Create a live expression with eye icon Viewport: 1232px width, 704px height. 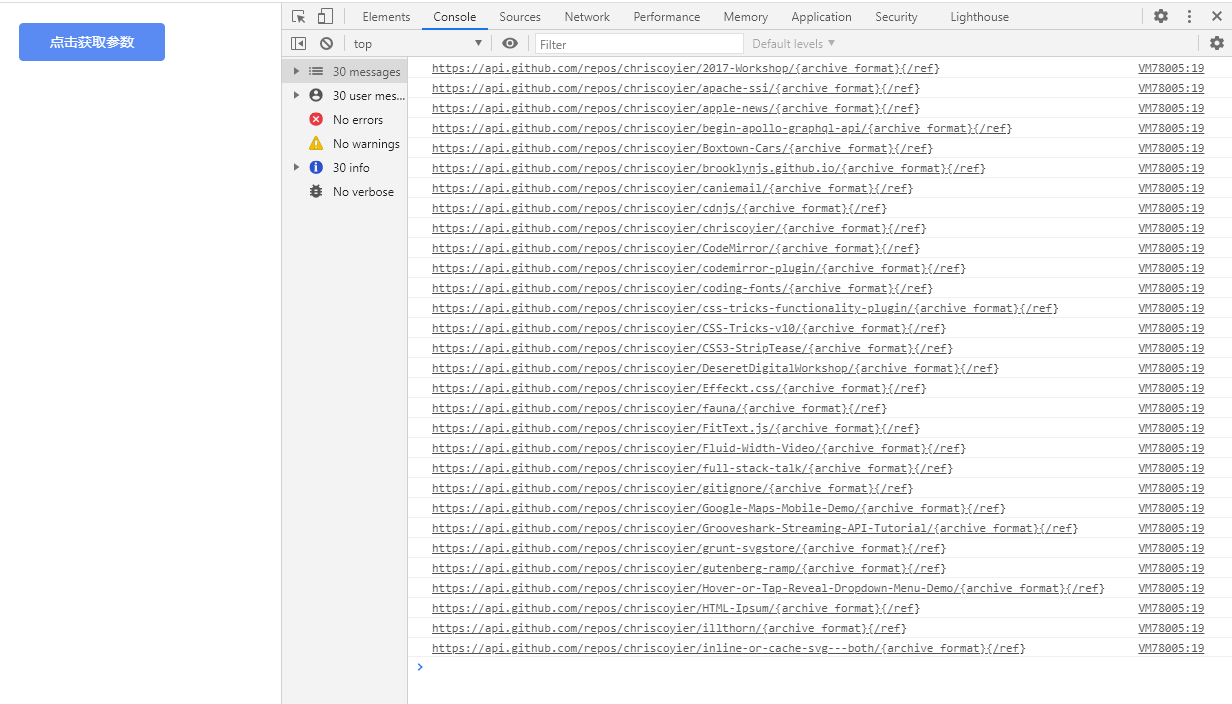510,44
